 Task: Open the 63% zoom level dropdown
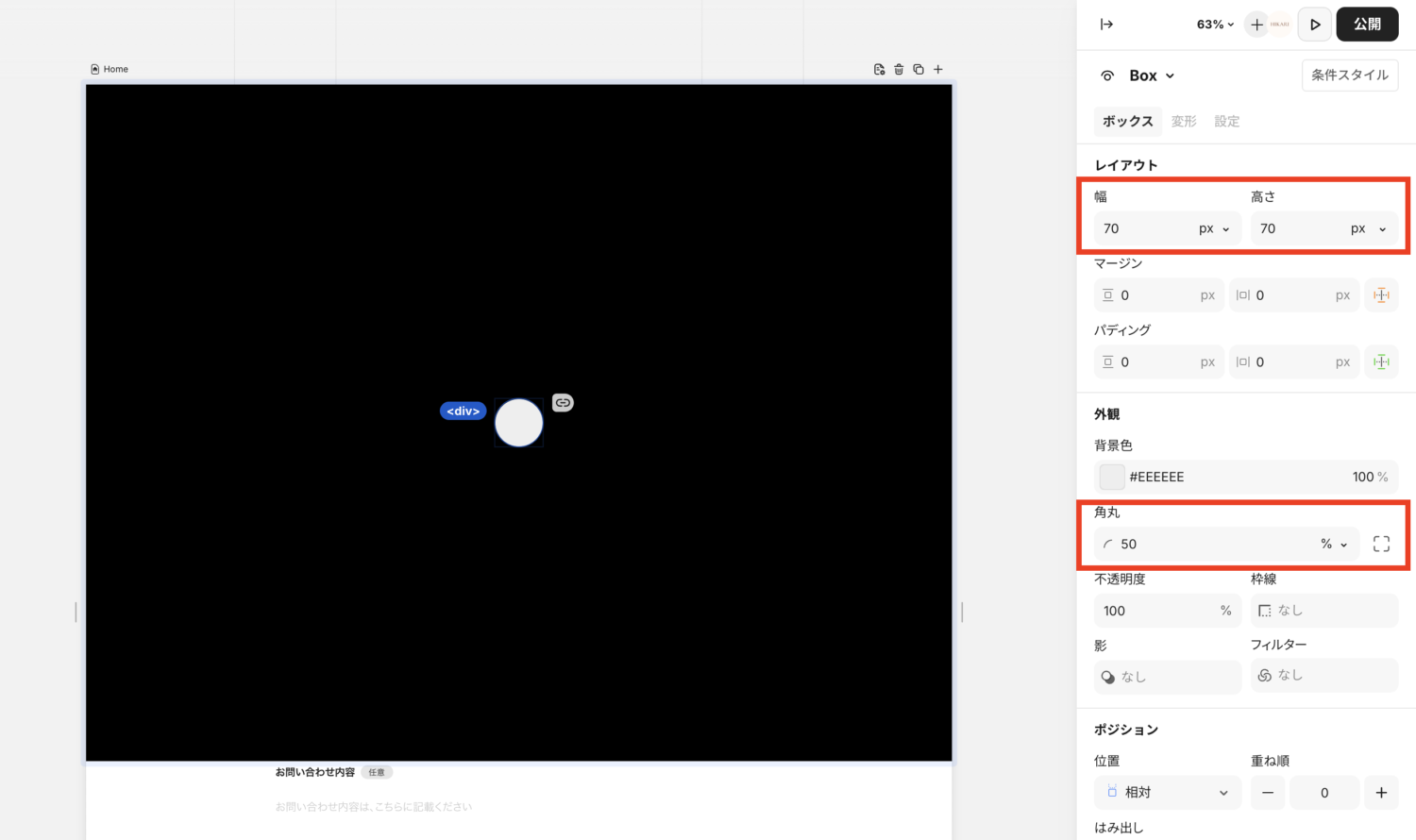click(1215, 25)
